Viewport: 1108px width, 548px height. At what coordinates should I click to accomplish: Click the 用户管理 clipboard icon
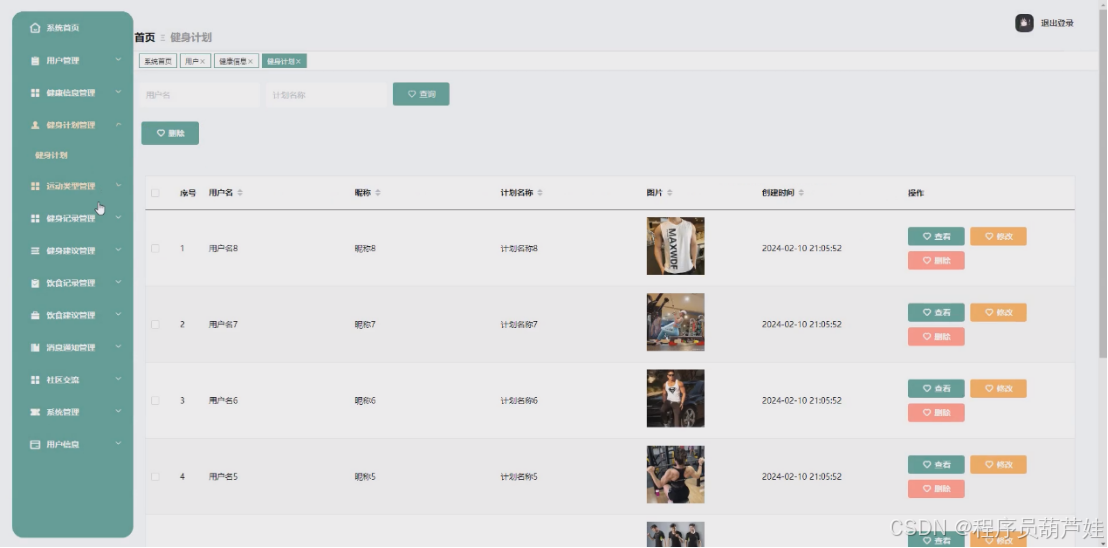[35, 61]
